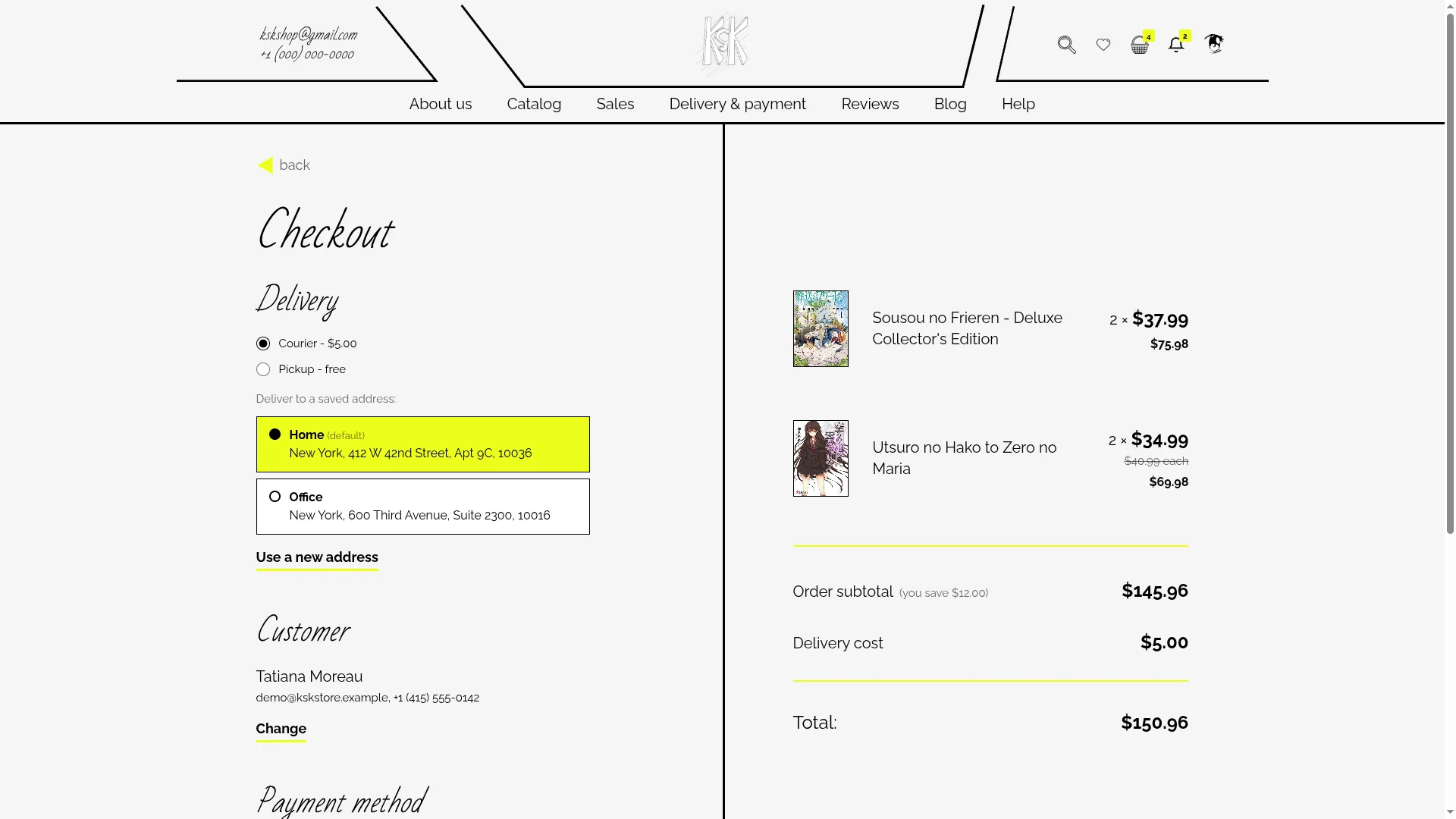Click the KSK logo in header
Screen dimensions: 1456x819
[723, 43]
